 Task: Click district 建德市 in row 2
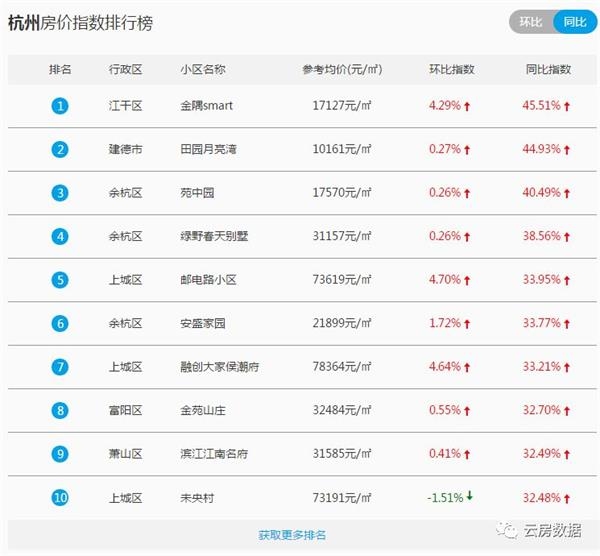click(126, 149)
